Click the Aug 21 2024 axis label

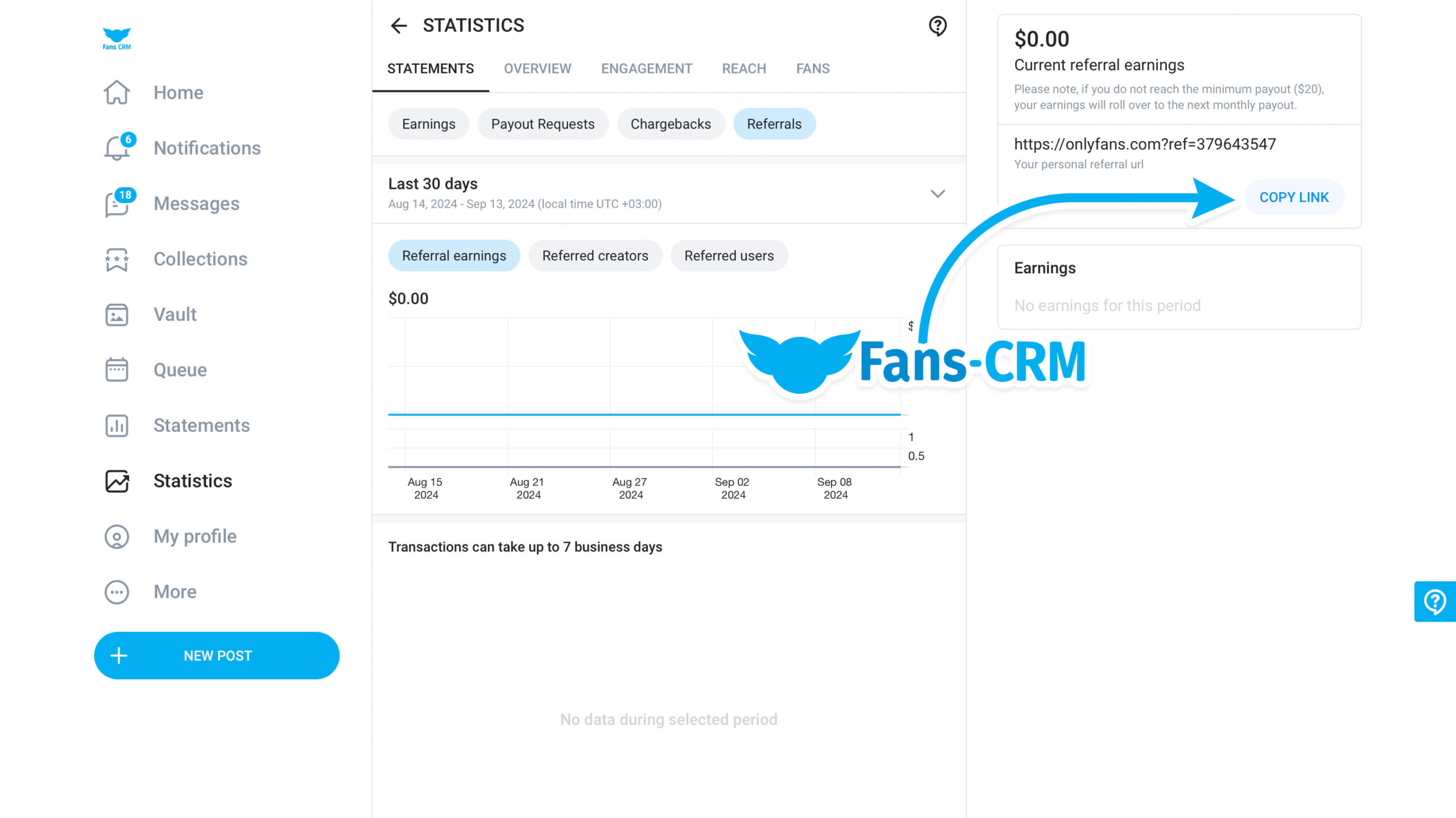[527, 488]
